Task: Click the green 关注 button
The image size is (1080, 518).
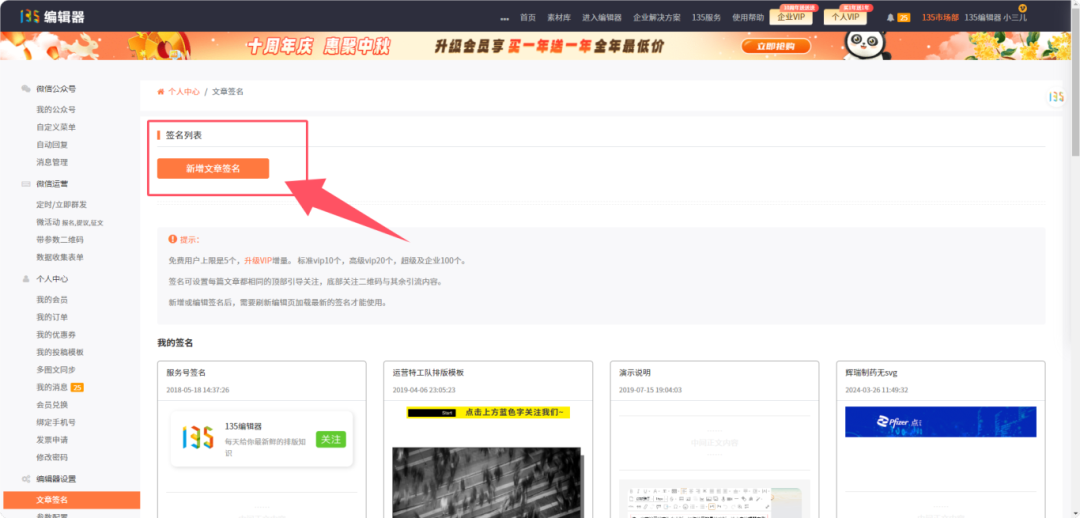Action: point(331,439)
